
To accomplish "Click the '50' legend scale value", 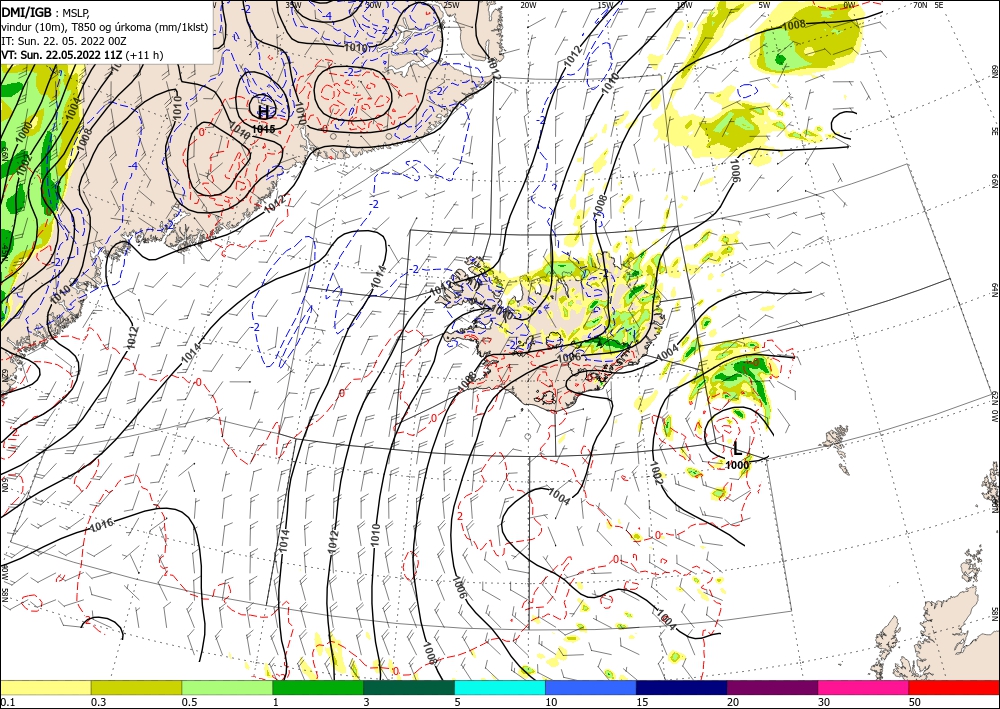I will pyautogui.click(x=915, y=702).
